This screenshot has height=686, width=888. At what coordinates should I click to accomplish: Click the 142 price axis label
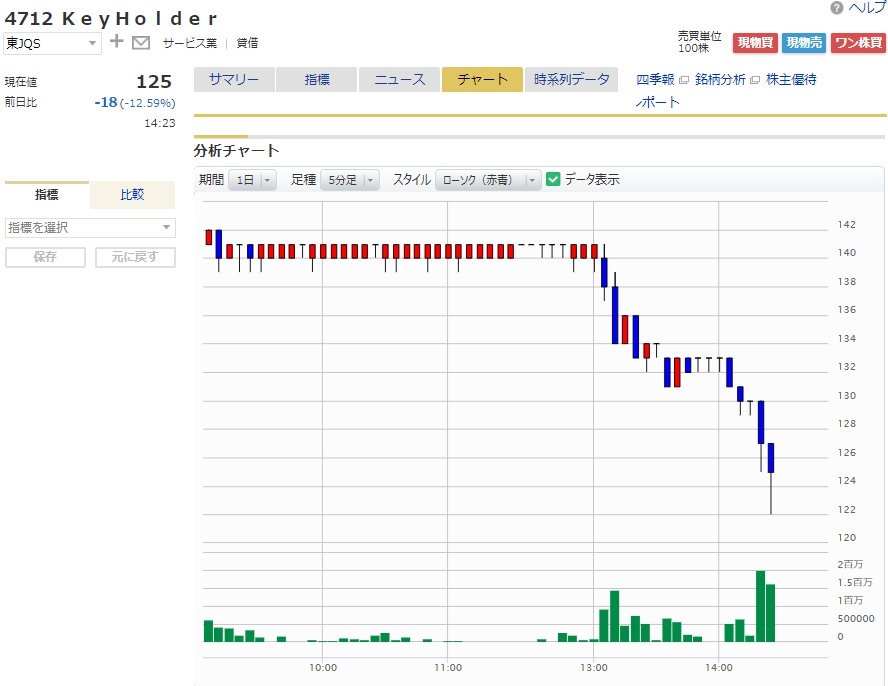tap(847, 225)
